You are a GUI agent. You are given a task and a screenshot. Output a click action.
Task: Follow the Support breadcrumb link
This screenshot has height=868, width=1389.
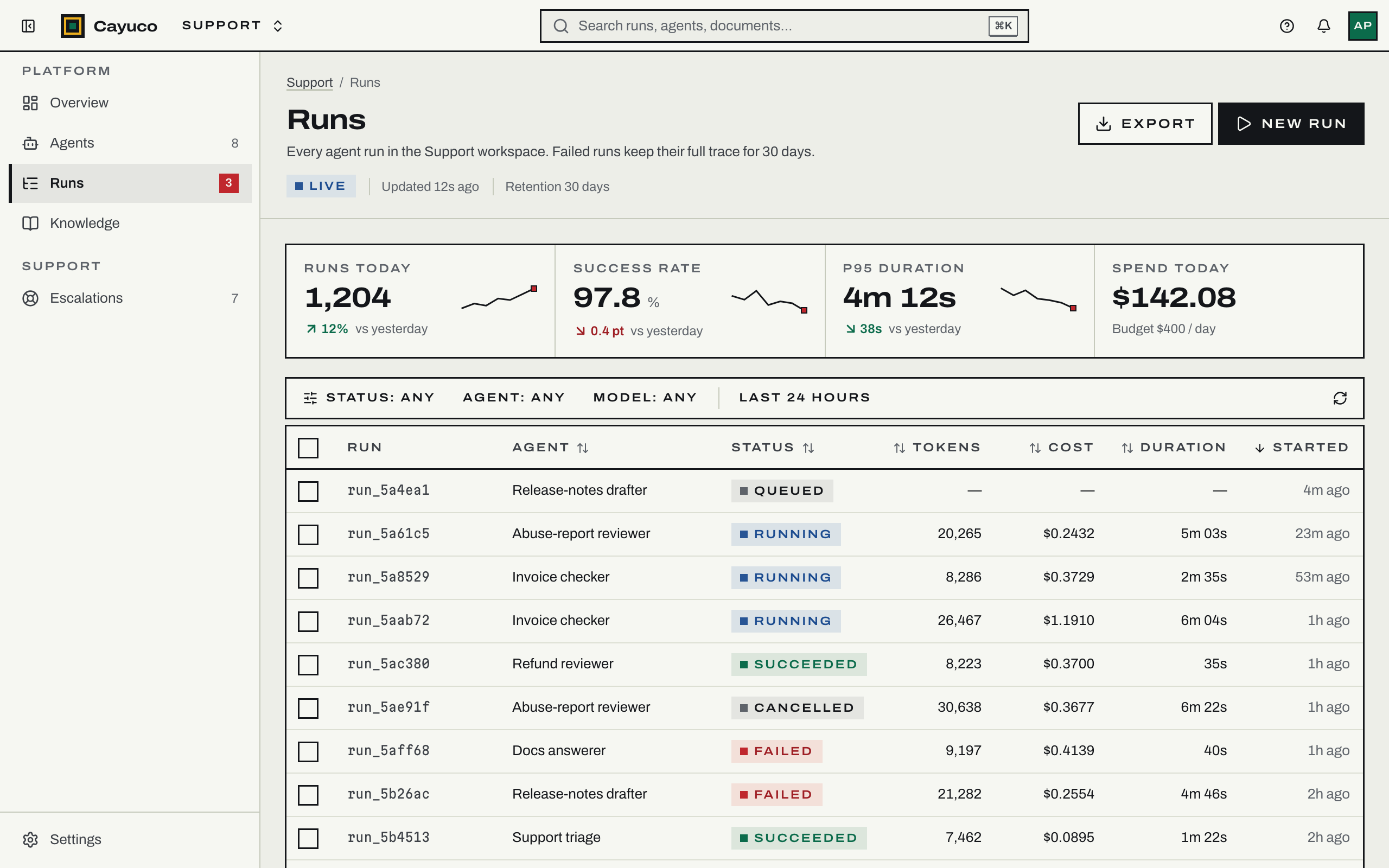(309, 82)
